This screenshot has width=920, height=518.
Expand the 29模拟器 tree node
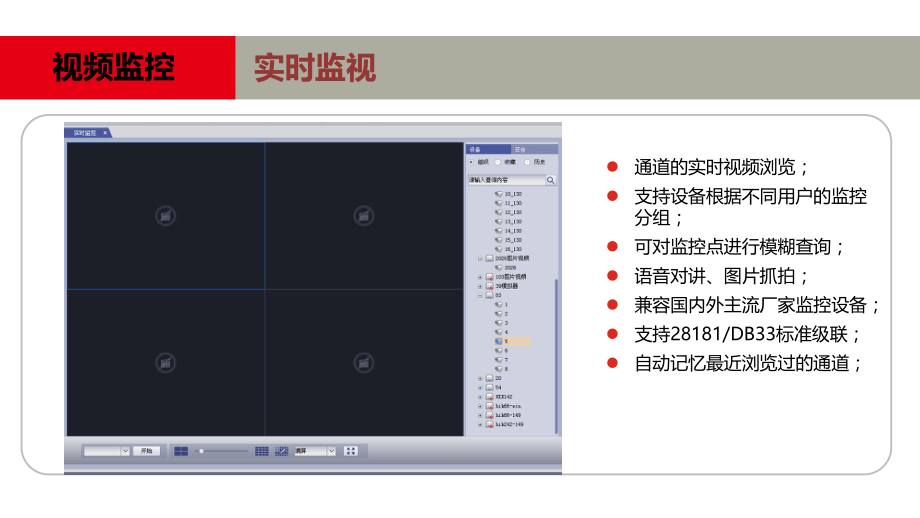pos(480,286)
